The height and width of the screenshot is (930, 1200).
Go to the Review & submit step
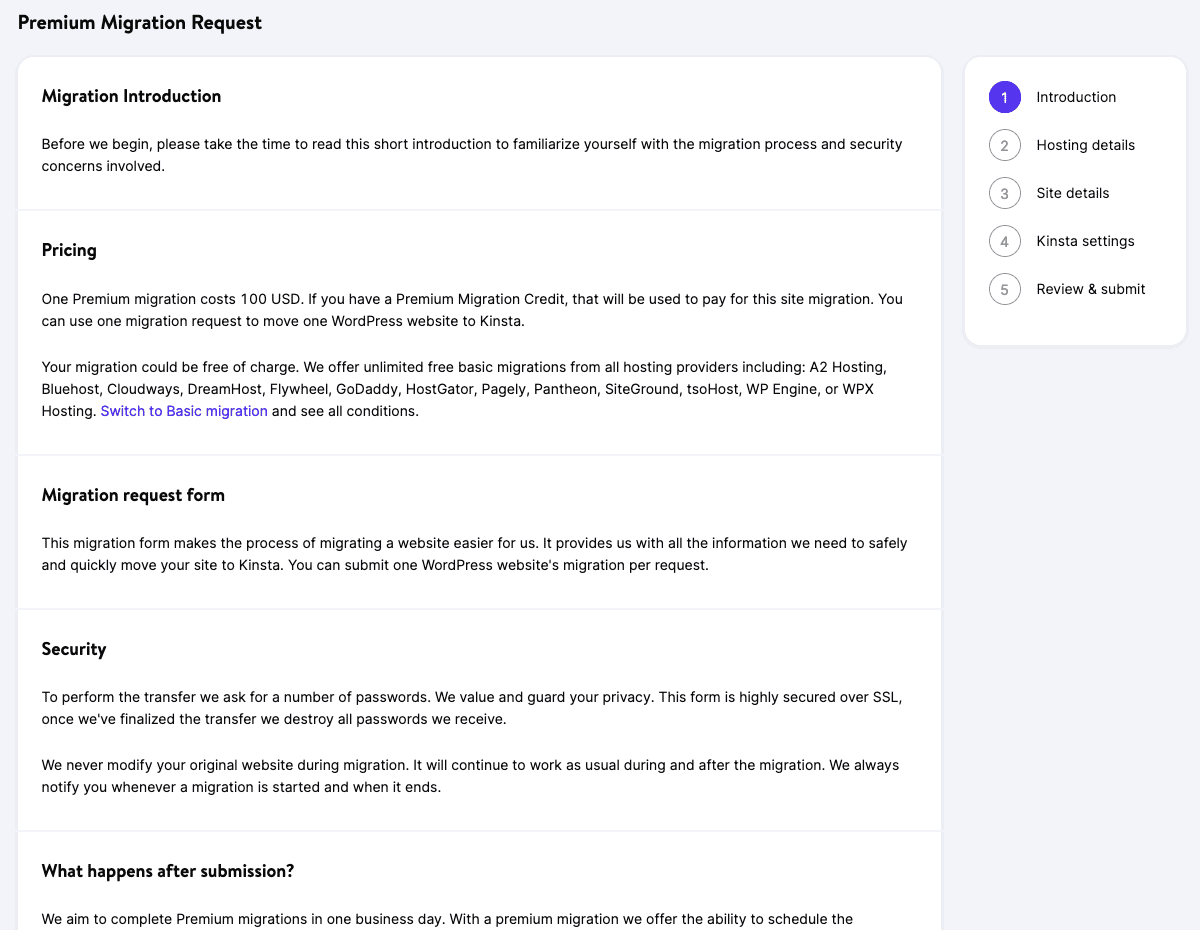(1090, 289)
